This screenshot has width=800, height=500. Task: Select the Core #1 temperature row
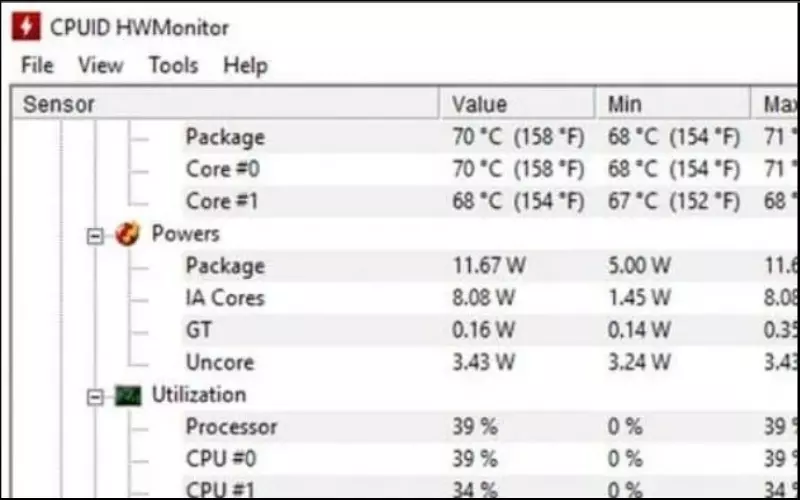[x=490, y=201]
